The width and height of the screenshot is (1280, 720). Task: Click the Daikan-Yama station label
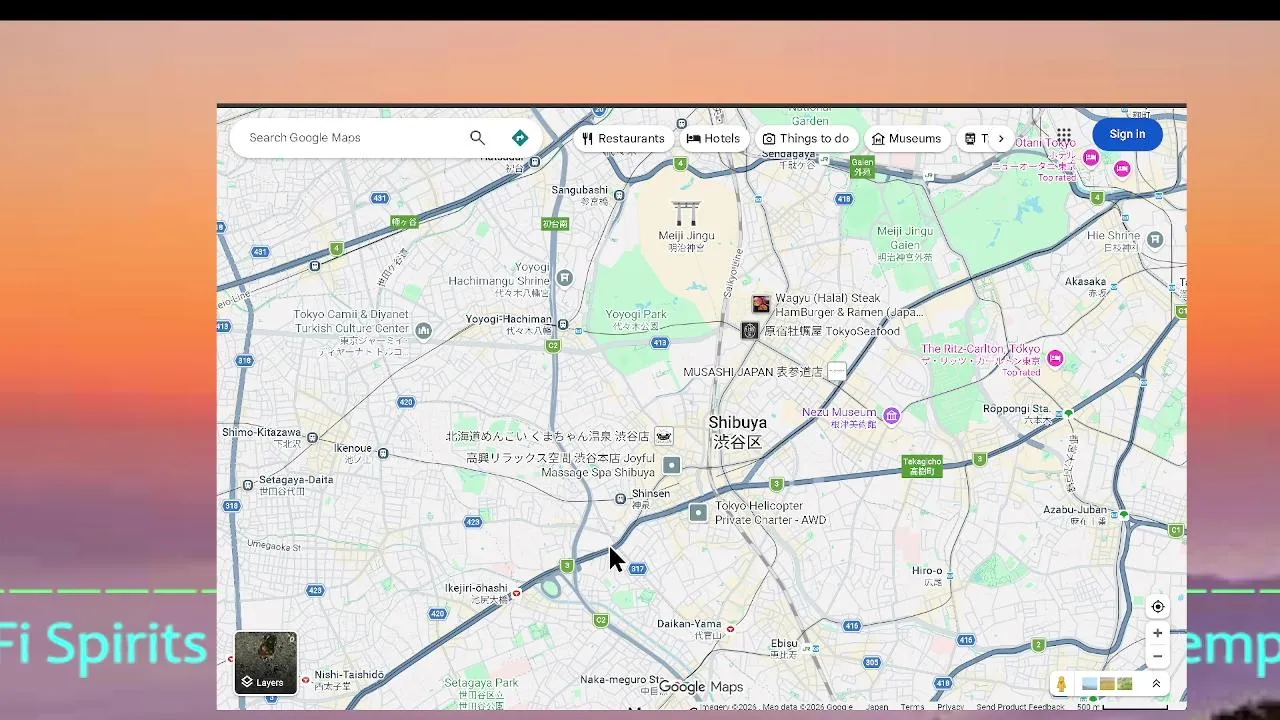pyautogui.click(x=689, y=628)
